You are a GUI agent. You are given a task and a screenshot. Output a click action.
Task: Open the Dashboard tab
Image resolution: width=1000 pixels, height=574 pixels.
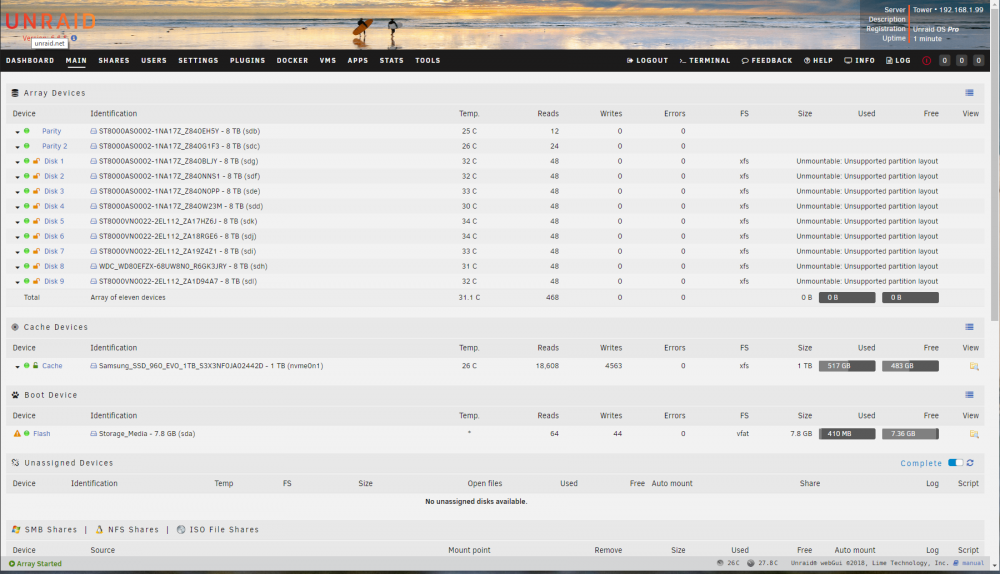[30, 61]
